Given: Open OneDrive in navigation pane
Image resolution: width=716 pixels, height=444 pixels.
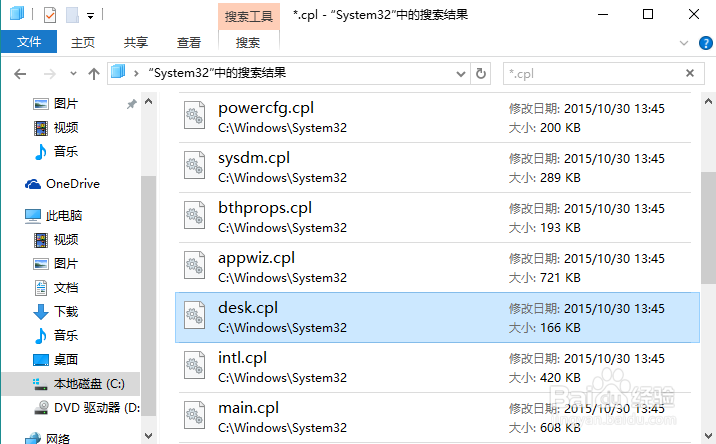Looking at the screenshot, I should coord(62,184).
